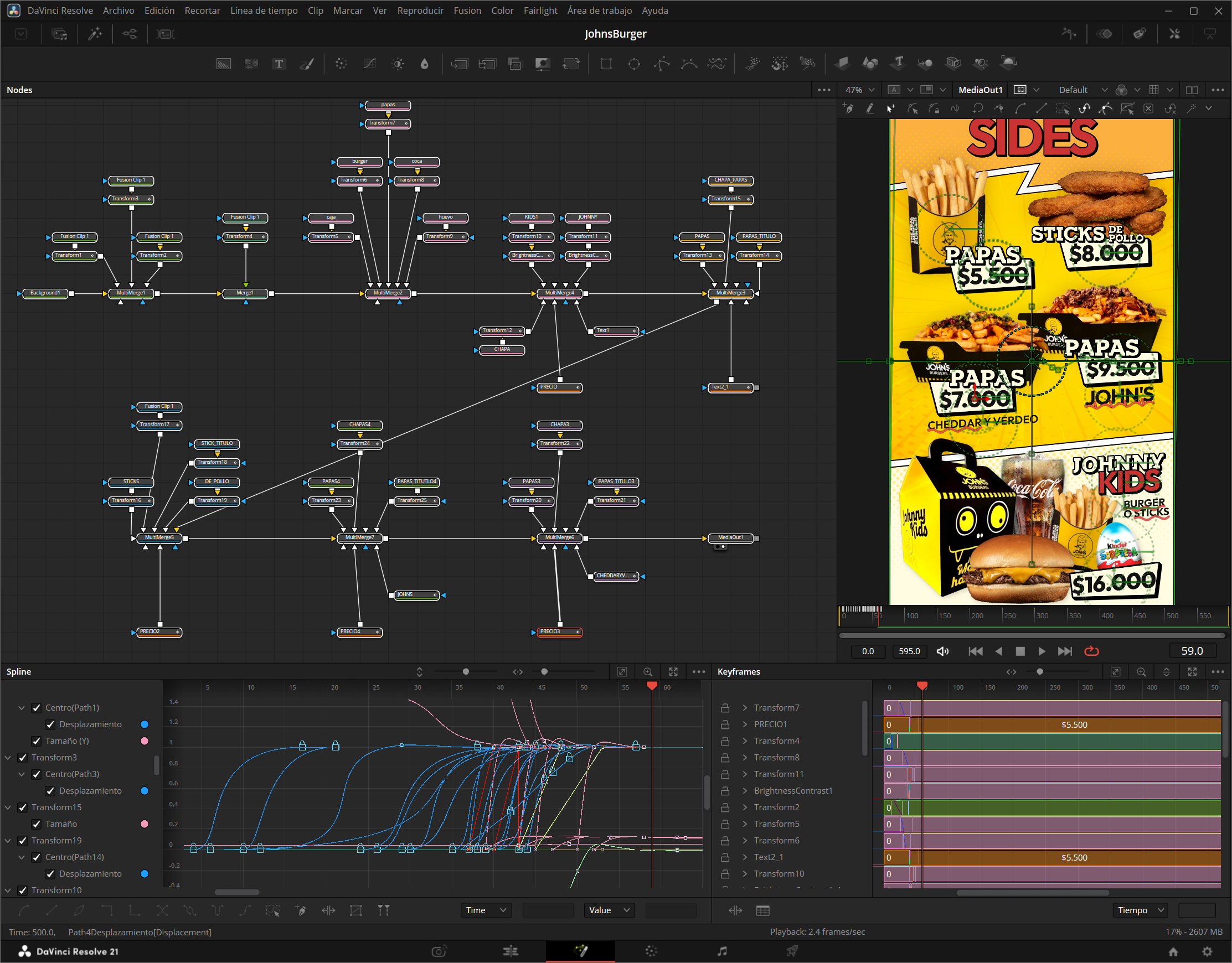Viewport: 1232px width, 963px height.
Task: Add a Background node from the toolbar
Action: click(224, 64)
